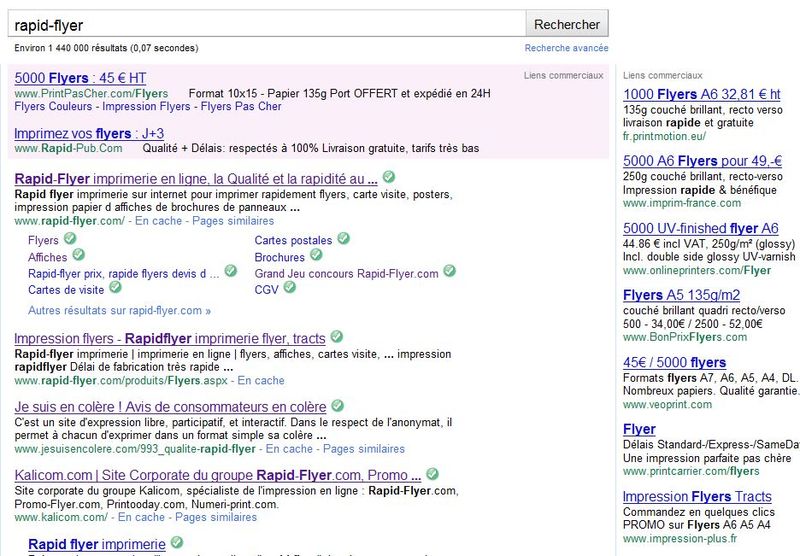Click the checkmark after Rapid-flyer prix sitelink
Screen dimensions: 800x556
231,271
